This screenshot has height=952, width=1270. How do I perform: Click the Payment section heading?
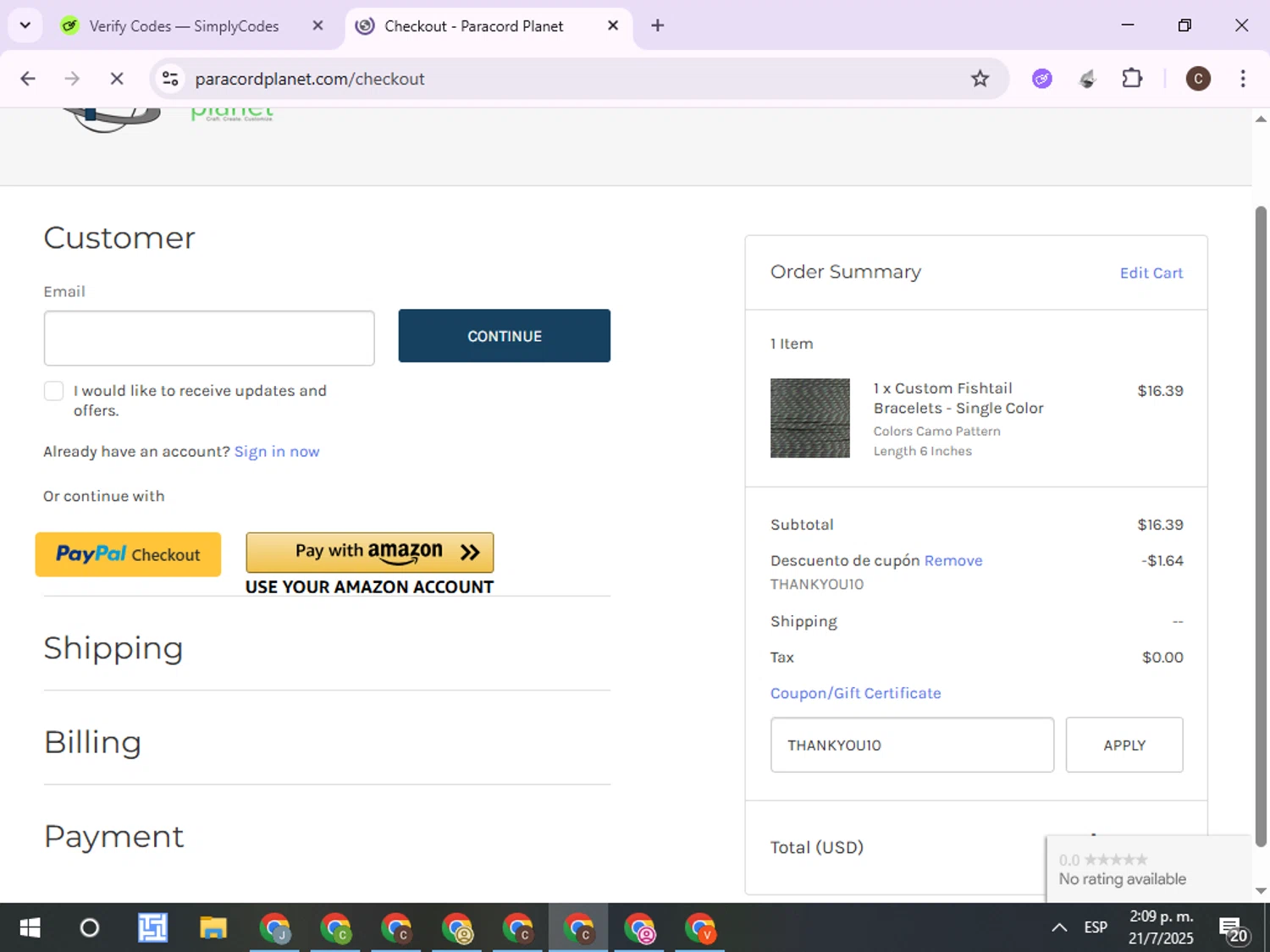114,836
